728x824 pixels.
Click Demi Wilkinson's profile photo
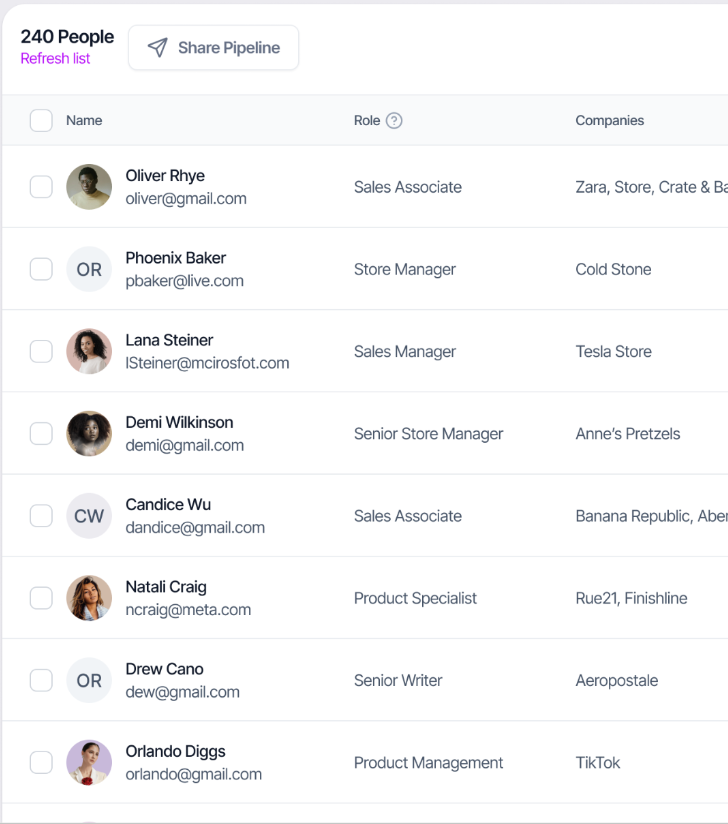(x=89, y=434)
